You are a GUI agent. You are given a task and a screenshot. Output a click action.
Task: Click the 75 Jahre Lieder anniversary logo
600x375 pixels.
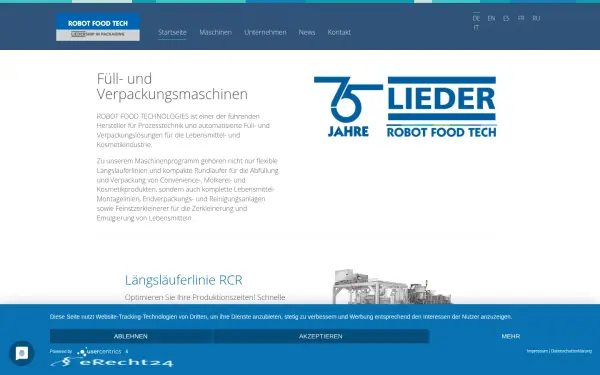(405, 107)
